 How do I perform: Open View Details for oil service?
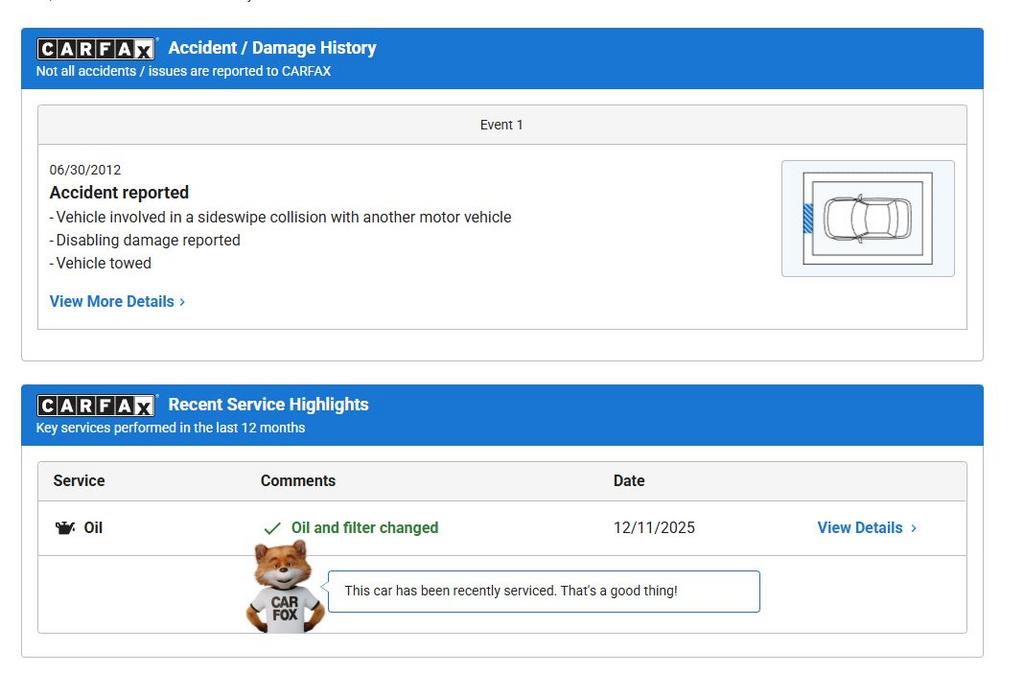[x=859, y=528]
